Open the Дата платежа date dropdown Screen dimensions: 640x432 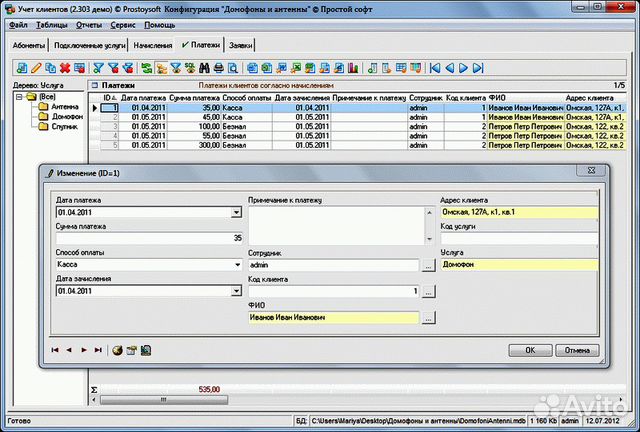pos(236,212)
